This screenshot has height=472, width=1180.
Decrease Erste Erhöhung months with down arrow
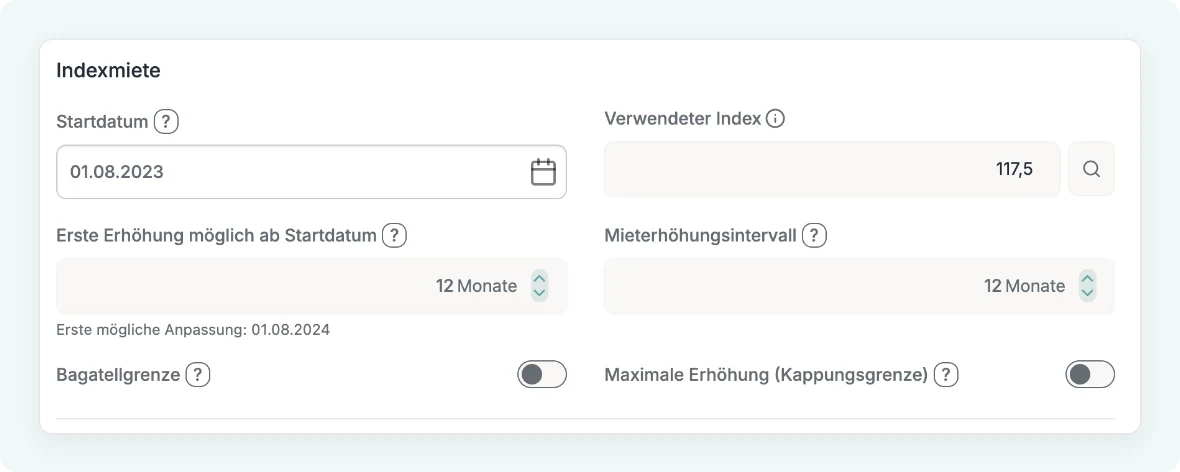pos(539,293)
